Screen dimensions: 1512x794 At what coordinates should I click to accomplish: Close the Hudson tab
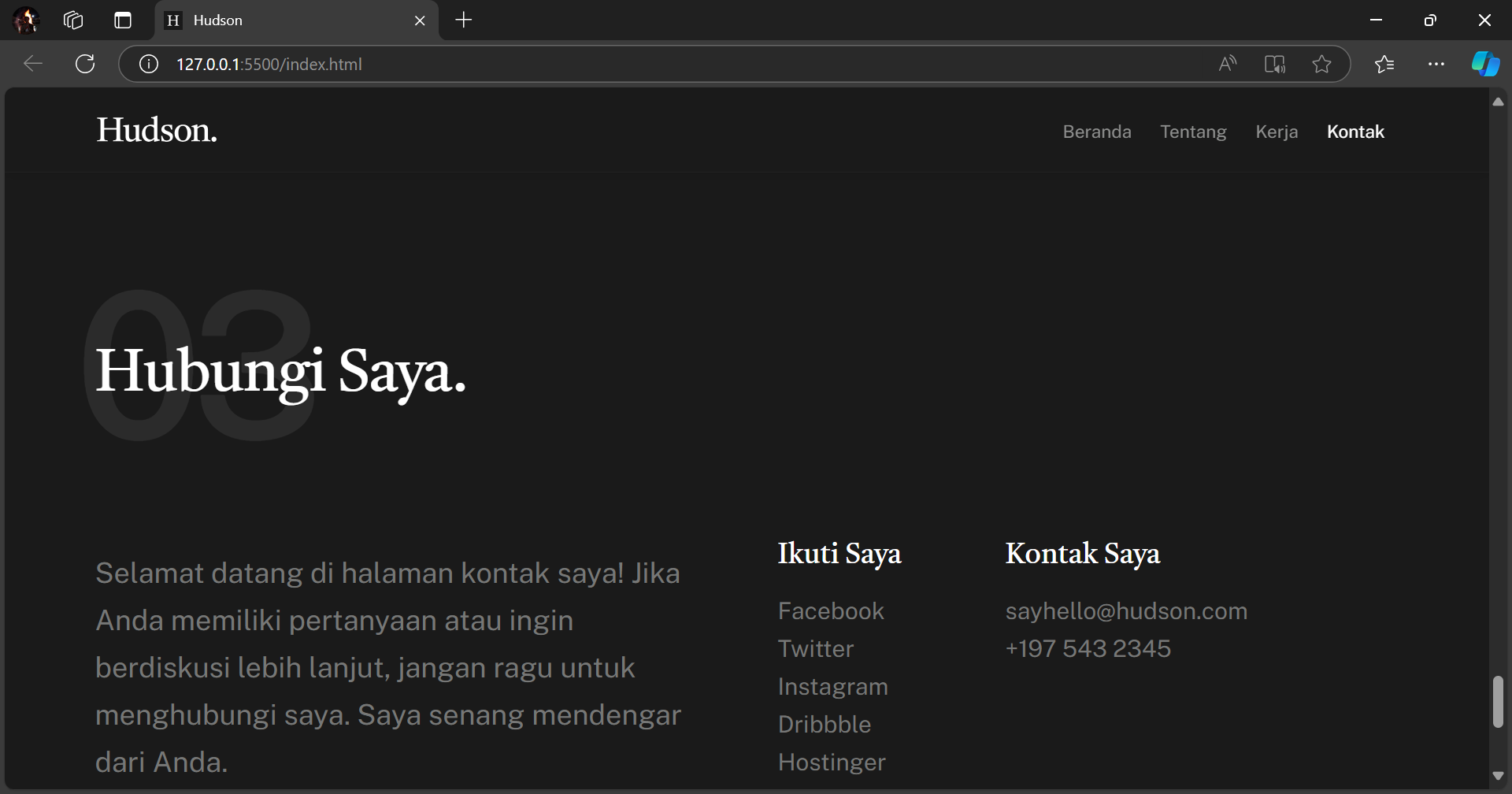pos(420,20)
